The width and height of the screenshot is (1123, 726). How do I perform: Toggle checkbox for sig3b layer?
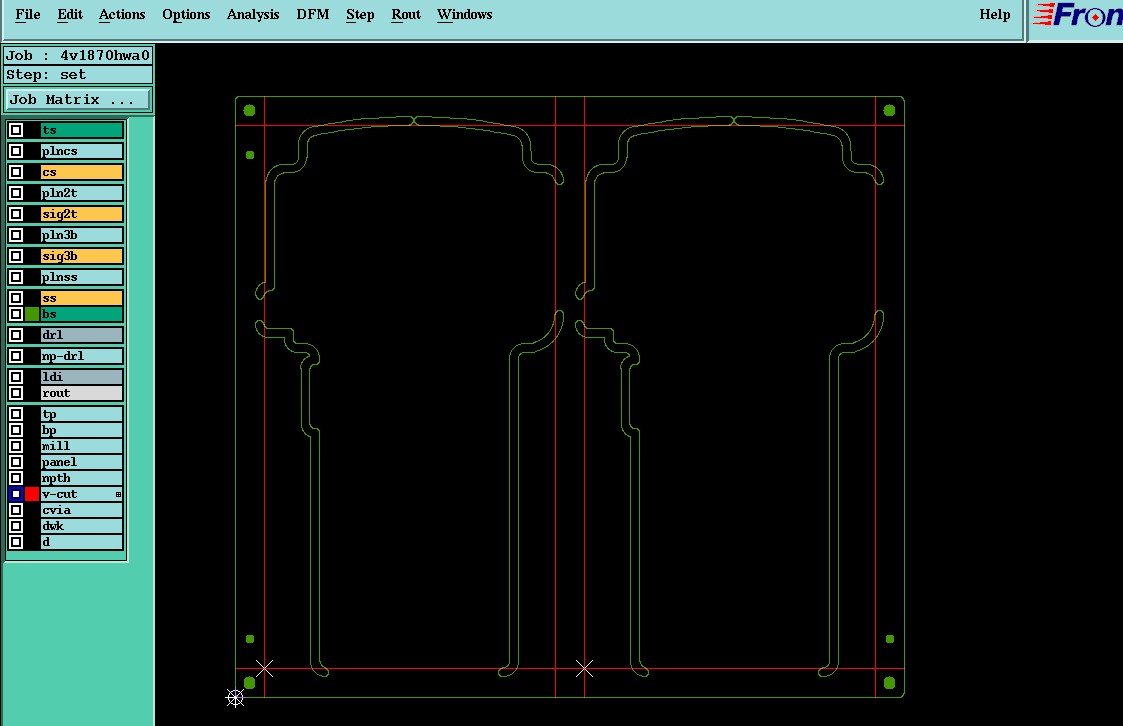[16, 256]
